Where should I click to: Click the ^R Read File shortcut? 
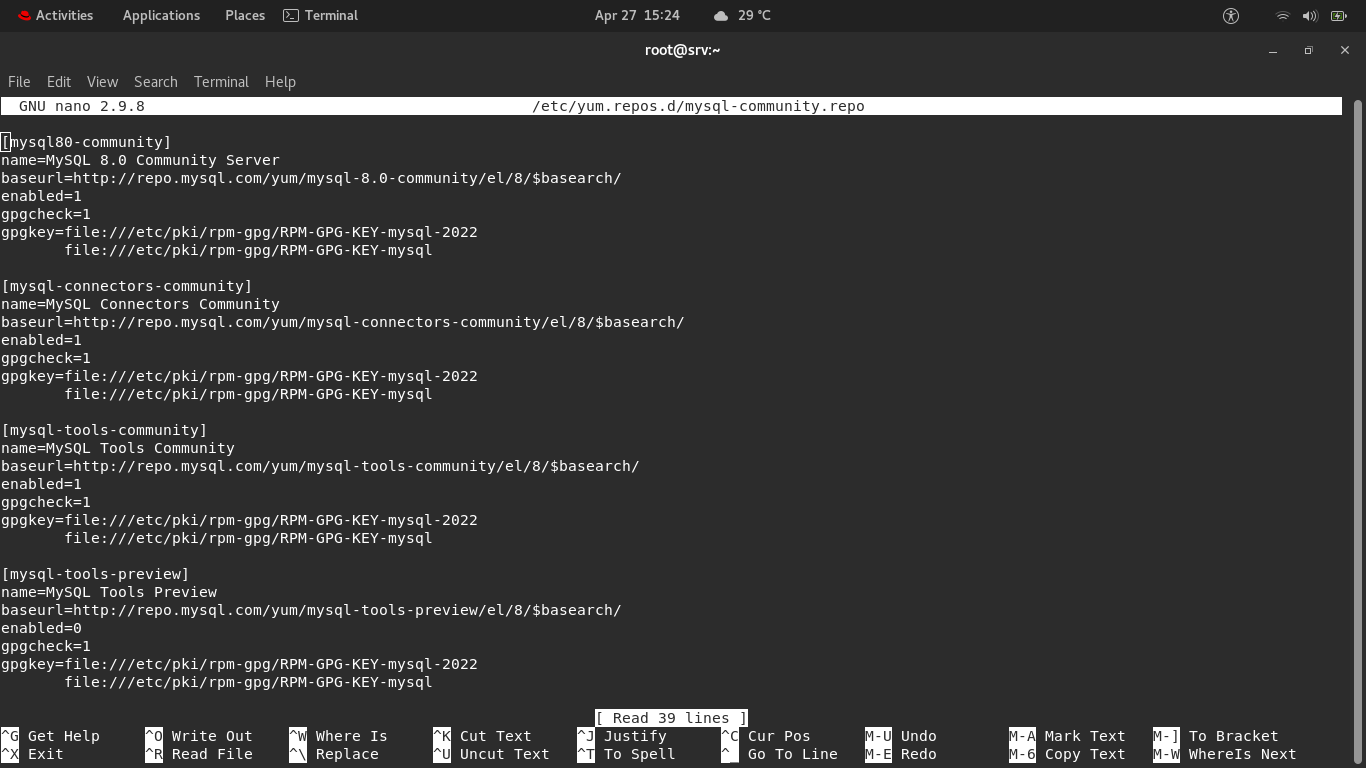(199, 754)
